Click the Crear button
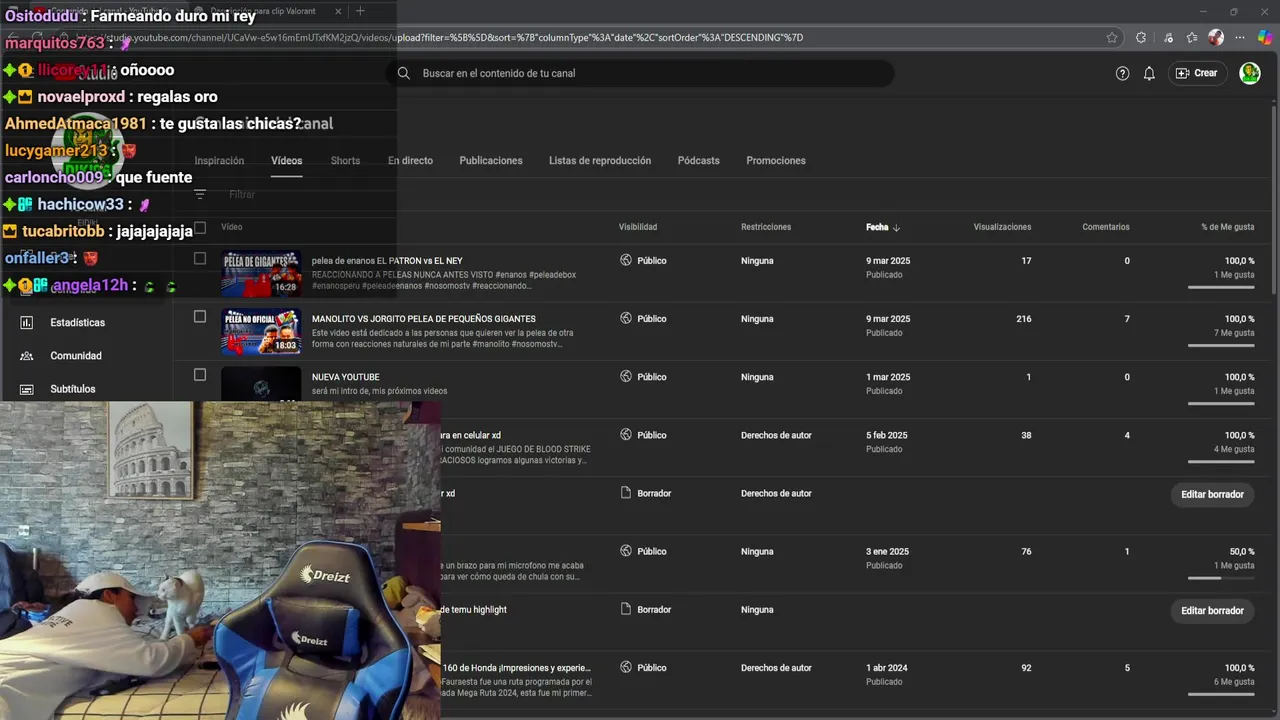This screenshot has height=720, width=1280. point(1197,73)
